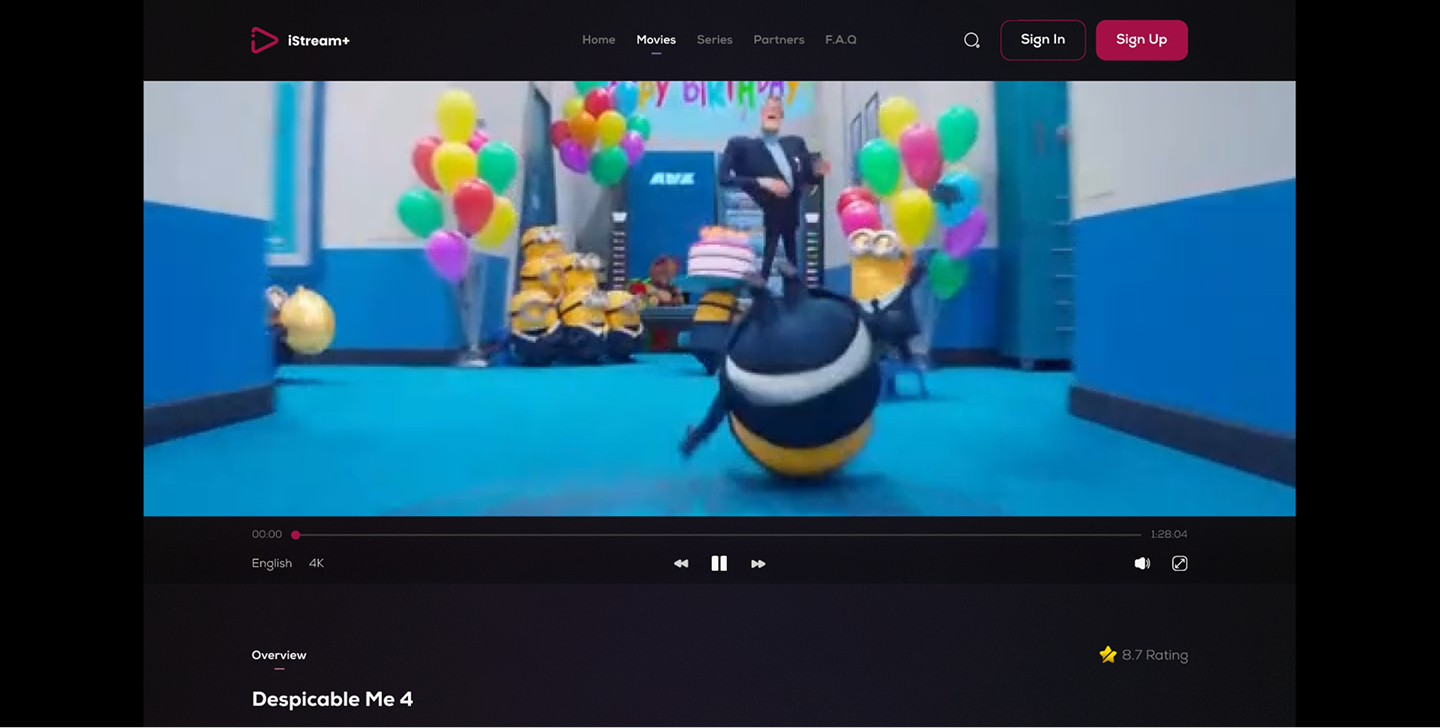Rewind the video with the backward icon

click(681, 564)
